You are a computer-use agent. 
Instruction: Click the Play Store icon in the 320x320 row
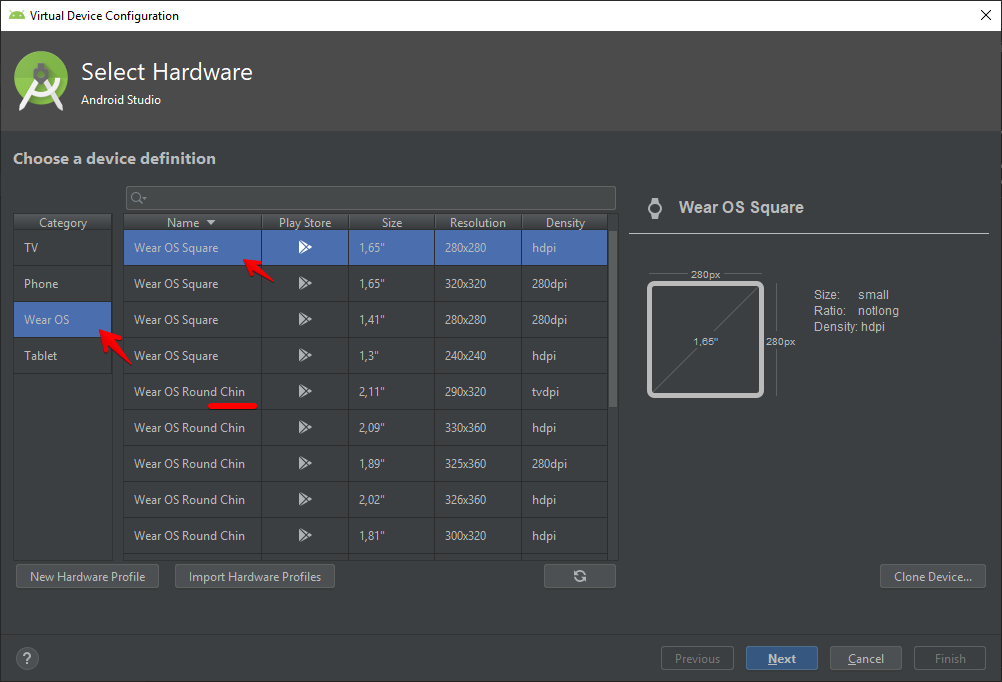(305, 284)
